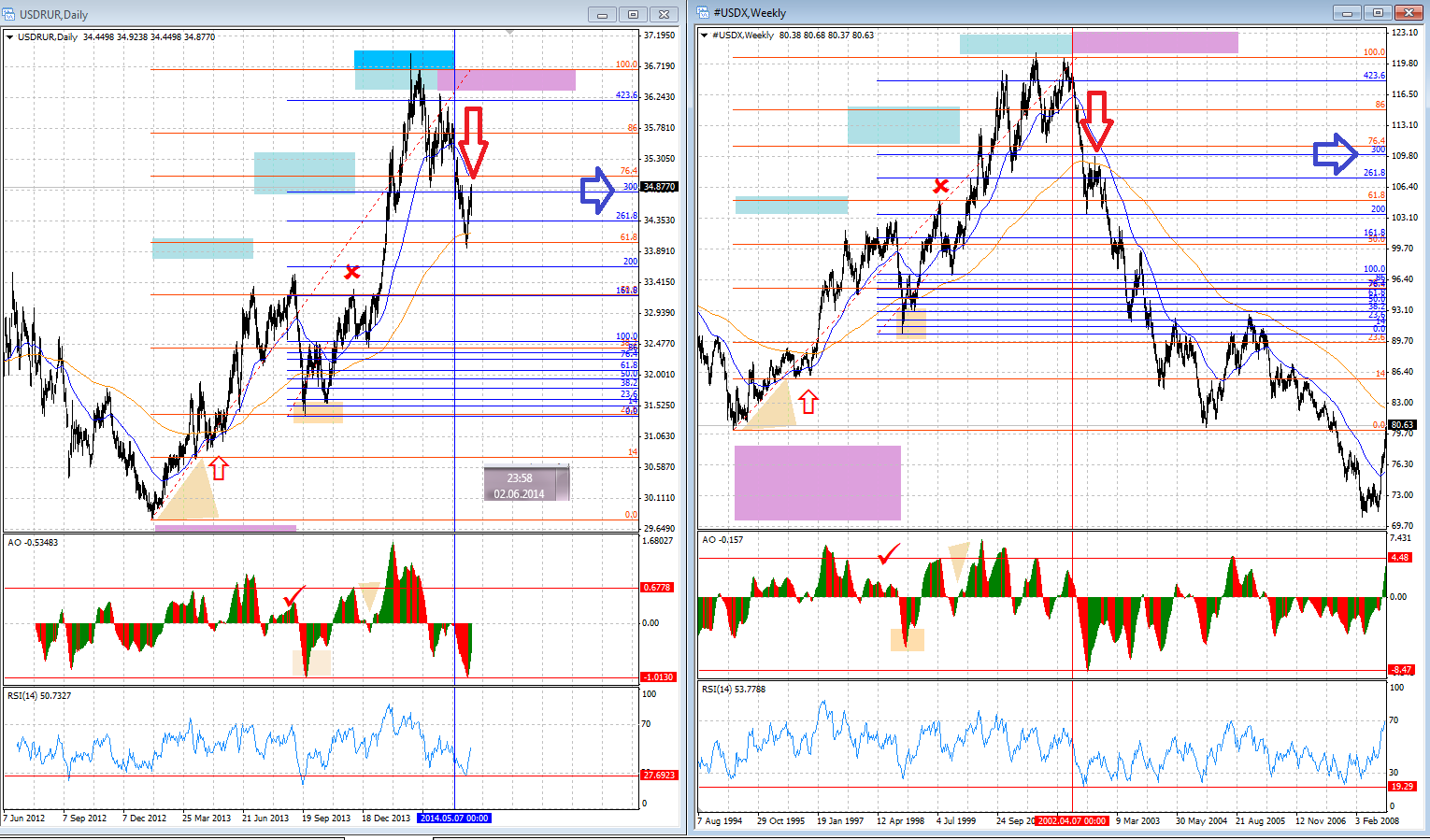Select the 2002.04.07 00:00 date marker

(x=1071, y=821)
